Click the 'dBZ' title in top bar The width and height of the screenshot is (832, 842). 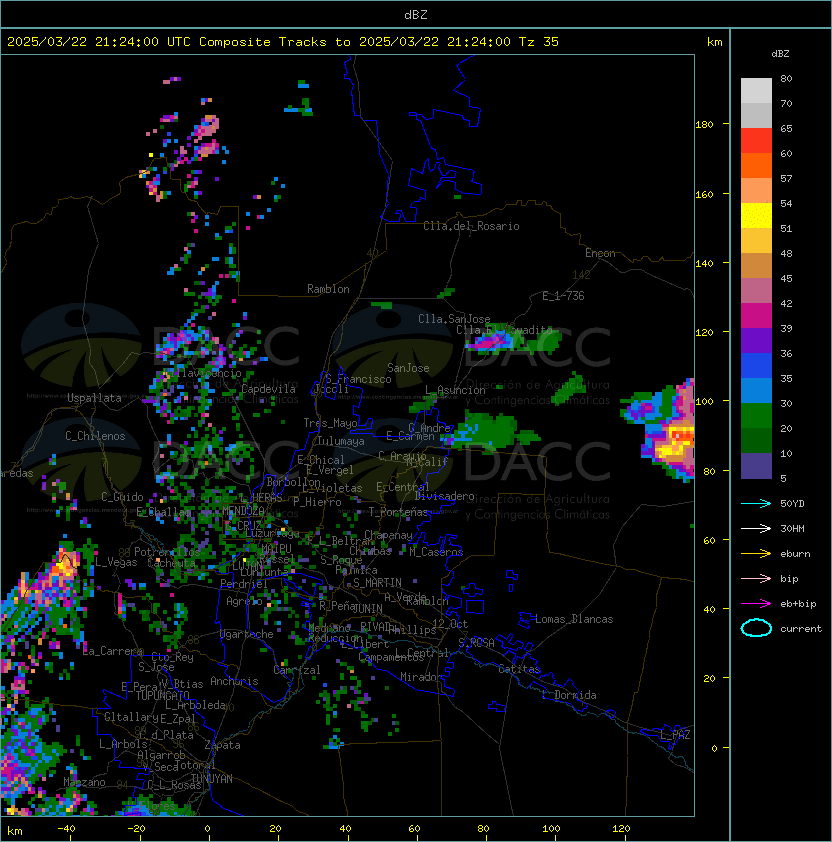pyautogui.click(x=416, y=14)
